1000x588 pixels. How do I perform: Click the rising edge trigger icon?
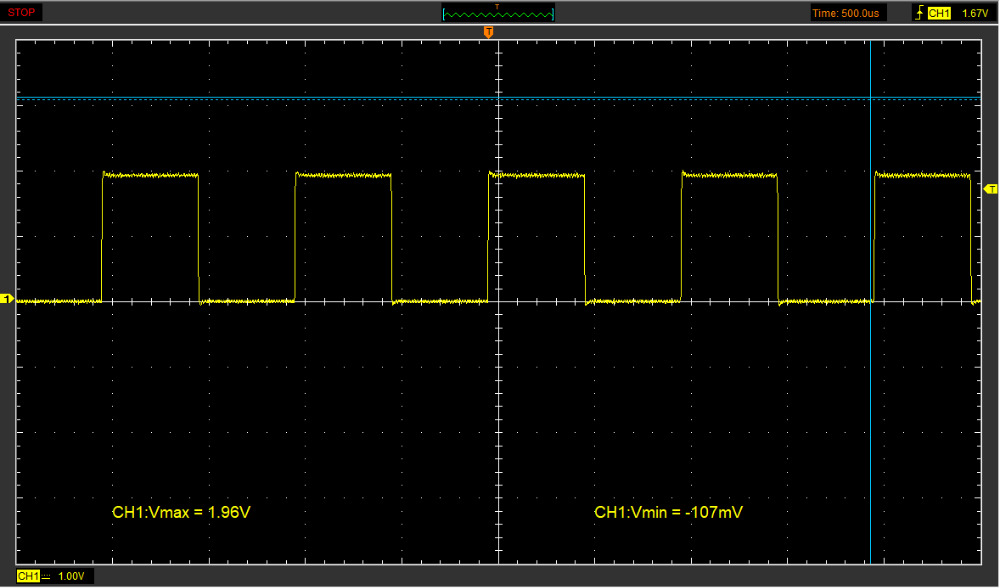click(918, 13)
